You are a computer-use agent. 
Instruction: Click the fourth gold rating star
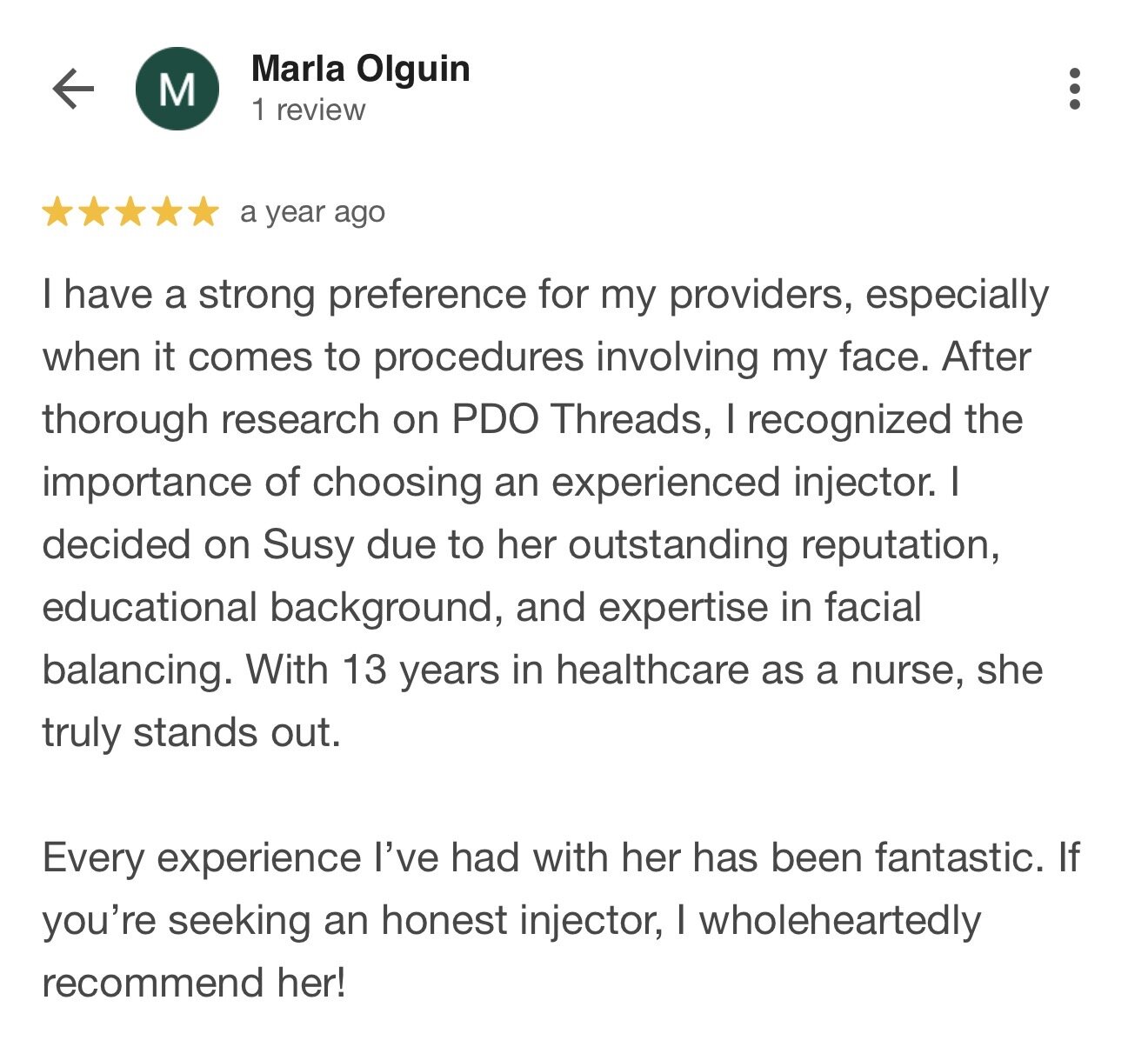point(167,212)
